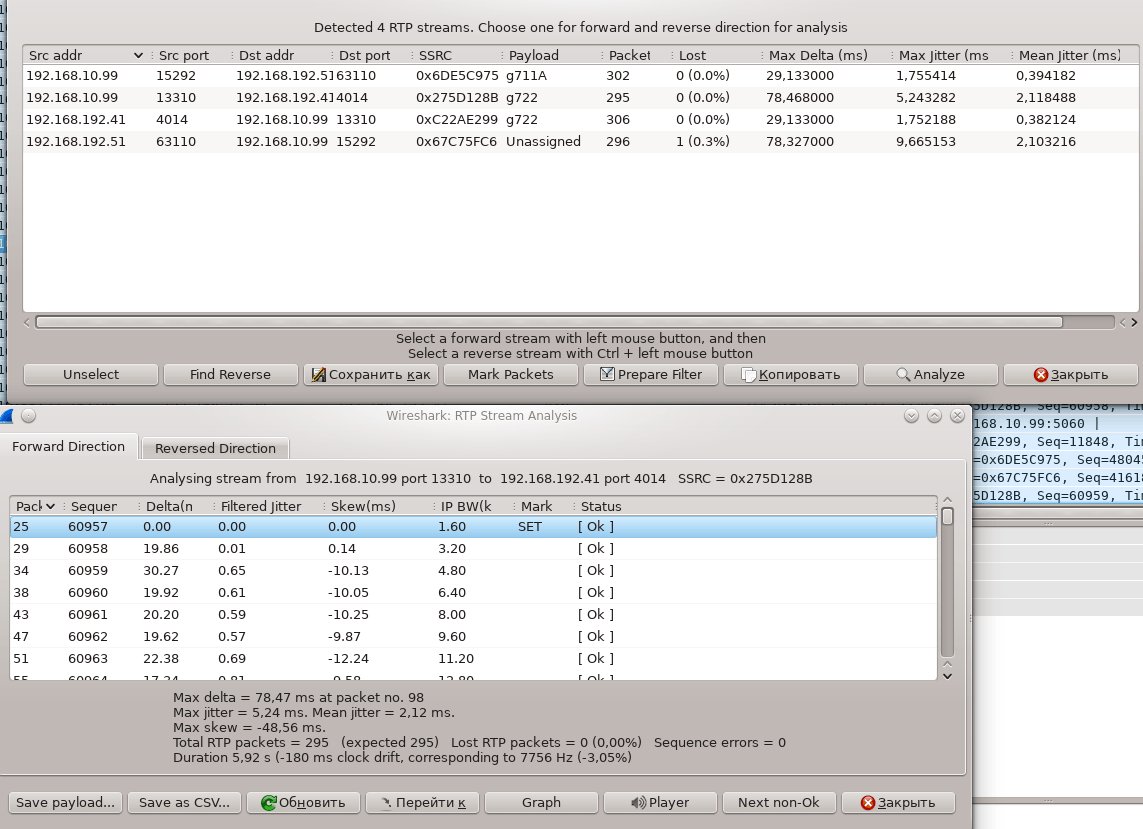Click right arrow of streams horizontal scrollbar
This screenshot has width=1143, height=829.
[x=1134, y=322]
